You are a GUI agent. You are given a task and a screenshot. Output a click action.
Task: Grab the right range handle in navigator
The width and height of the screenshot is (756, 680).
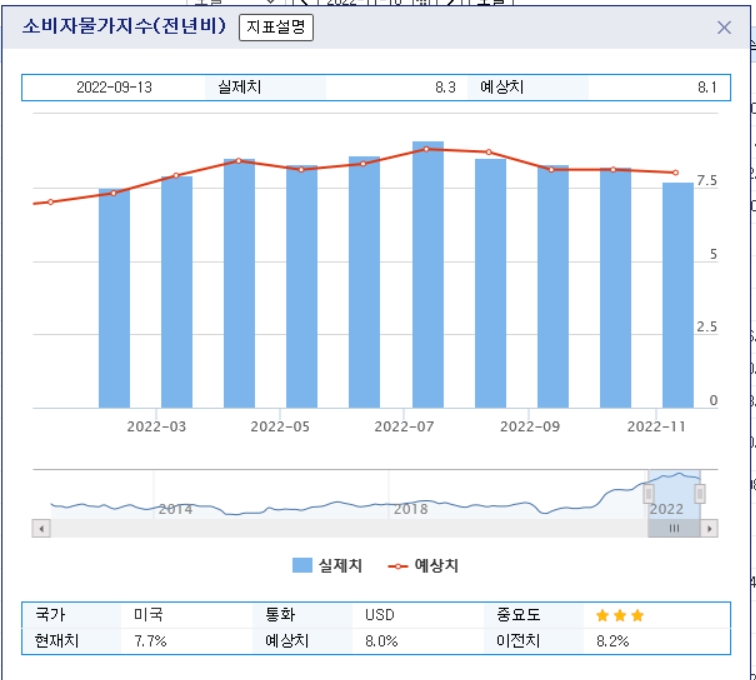click(700, 494)
